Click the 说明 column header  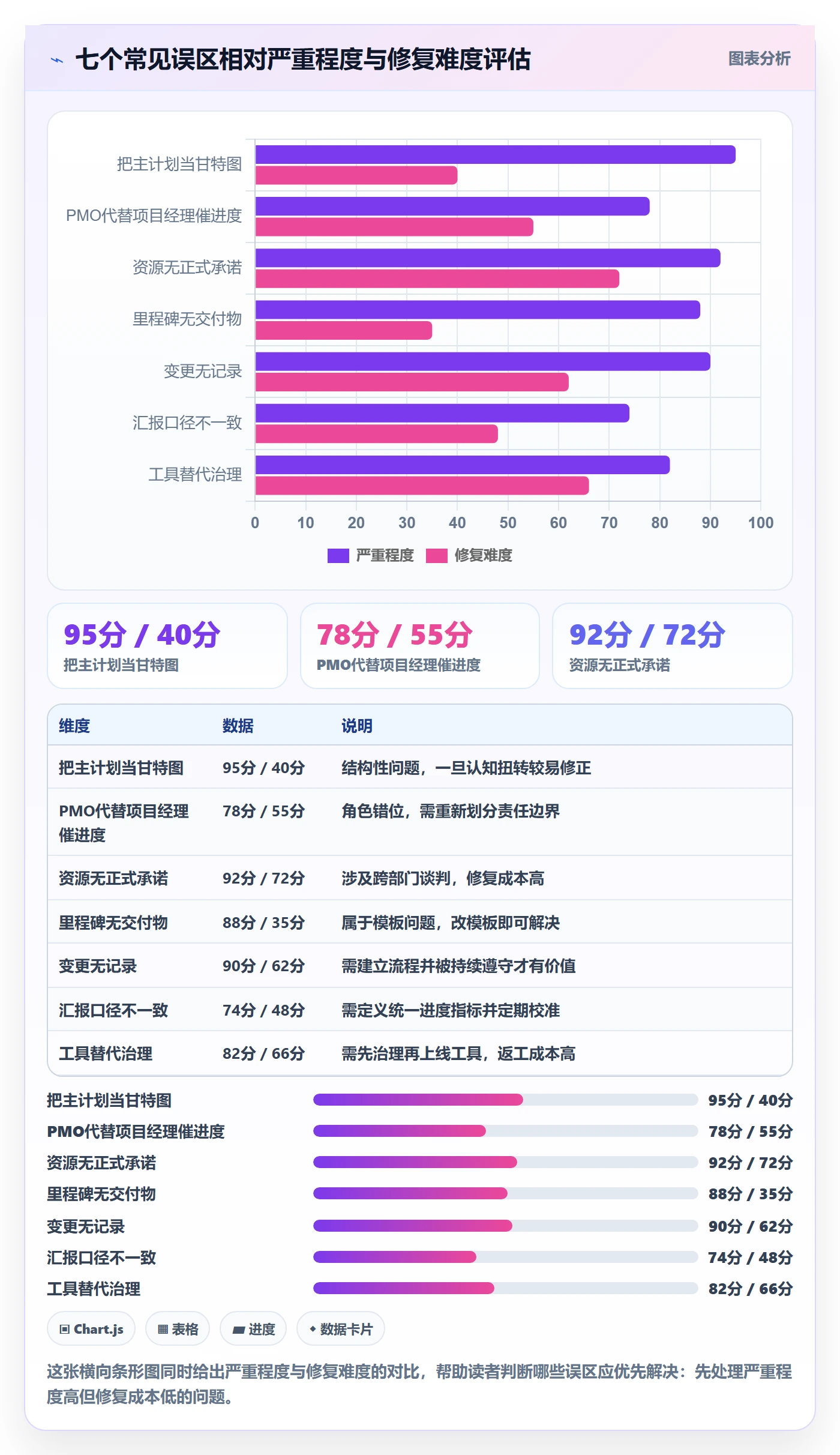[357, 726]
